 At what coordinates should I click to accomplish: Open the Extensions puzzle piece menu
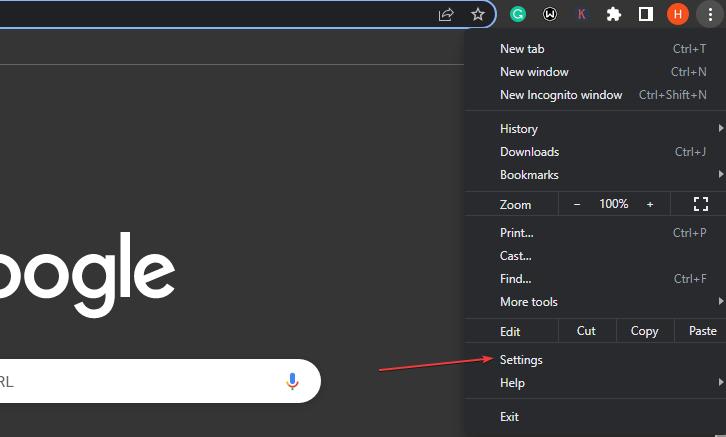point(614,14)
